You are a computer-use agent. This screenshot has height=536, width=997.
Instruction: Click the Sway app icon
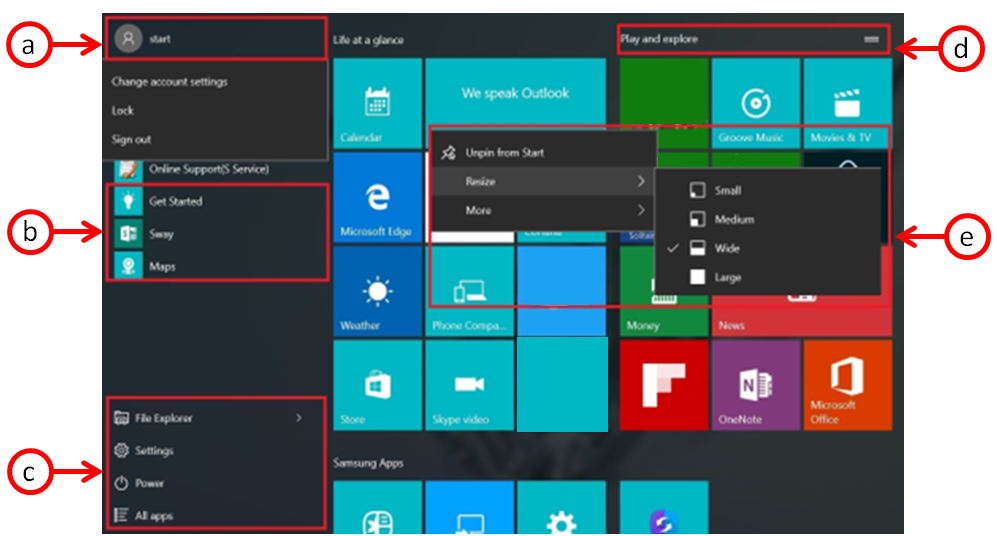[x=128, y=233]
